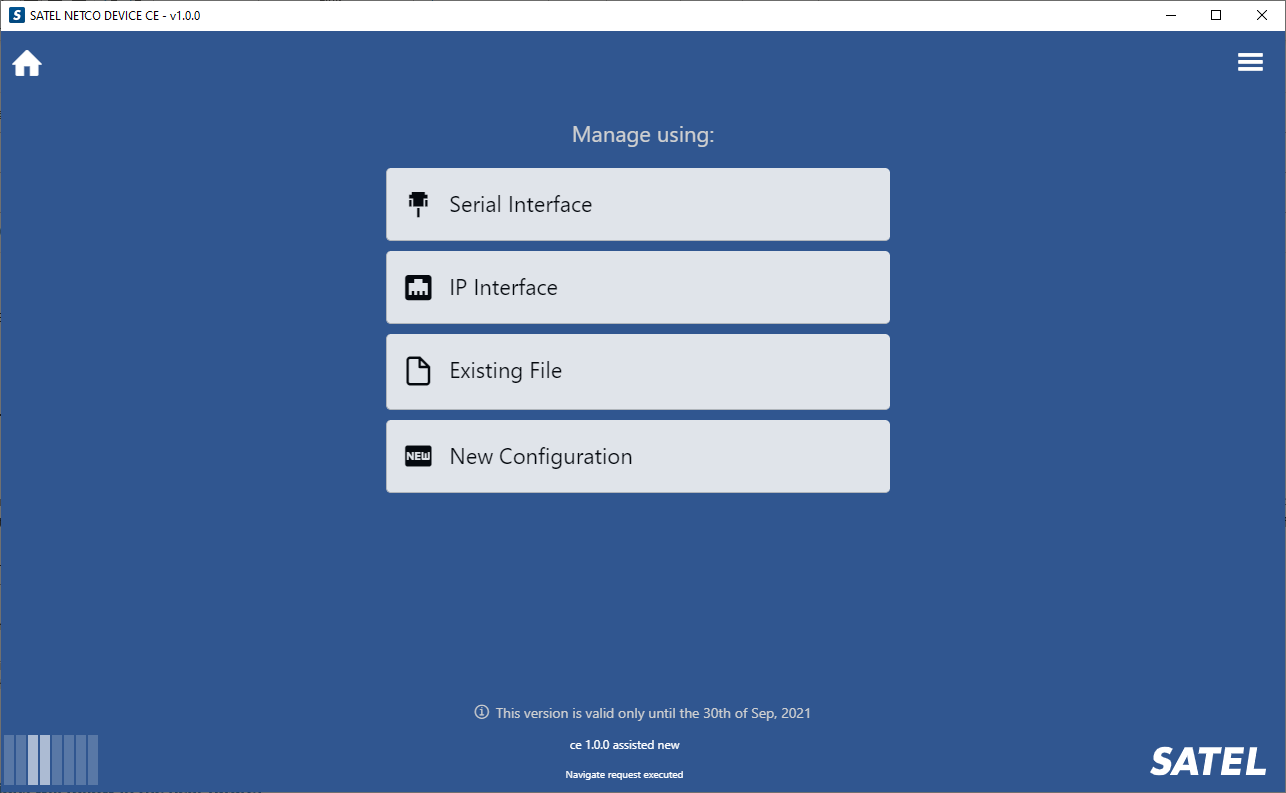Click the document file icon

click(x=418, y=371)
